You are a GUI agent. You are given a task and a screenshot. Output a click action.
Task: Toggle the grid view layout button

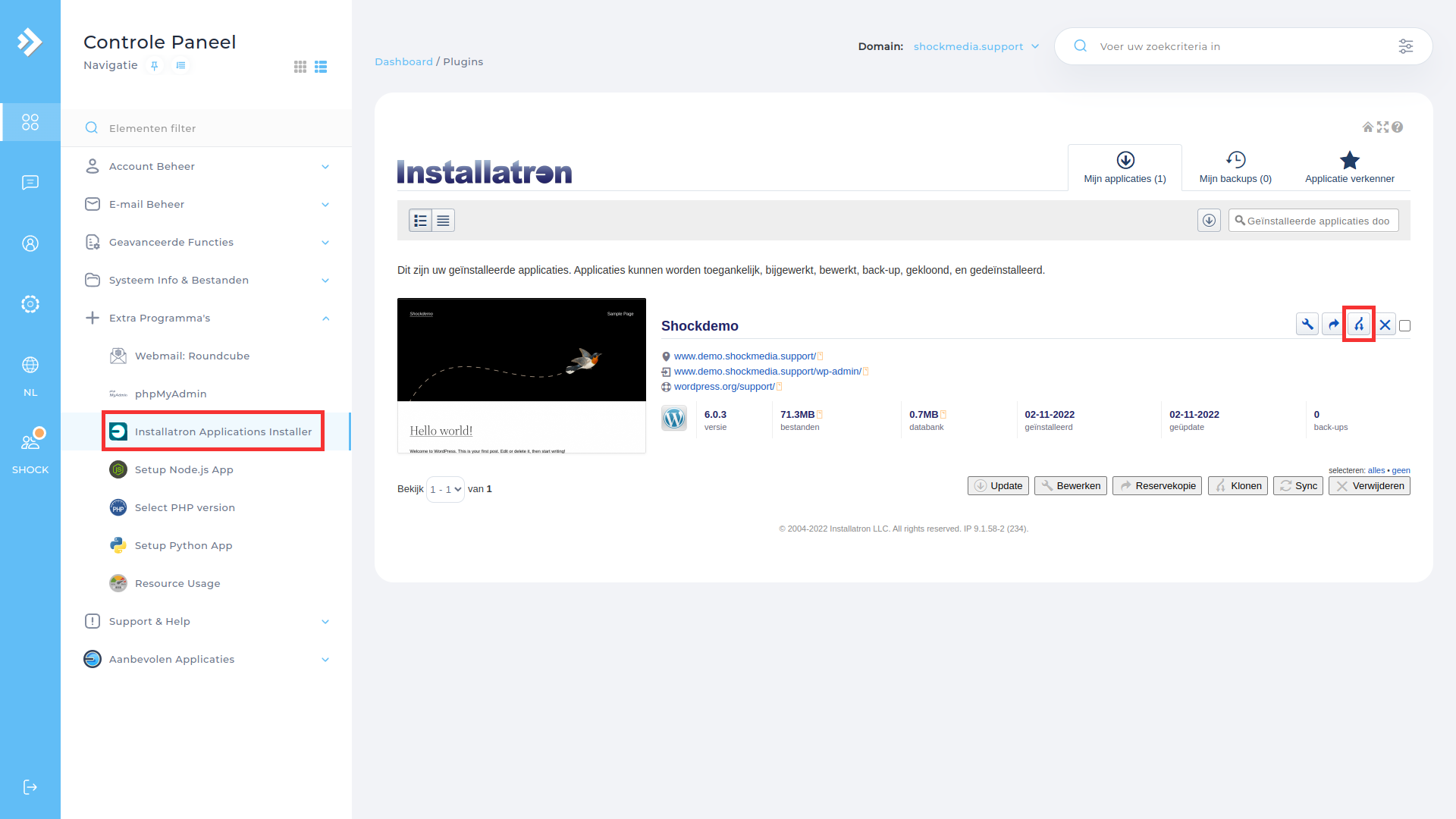(300, 65)
